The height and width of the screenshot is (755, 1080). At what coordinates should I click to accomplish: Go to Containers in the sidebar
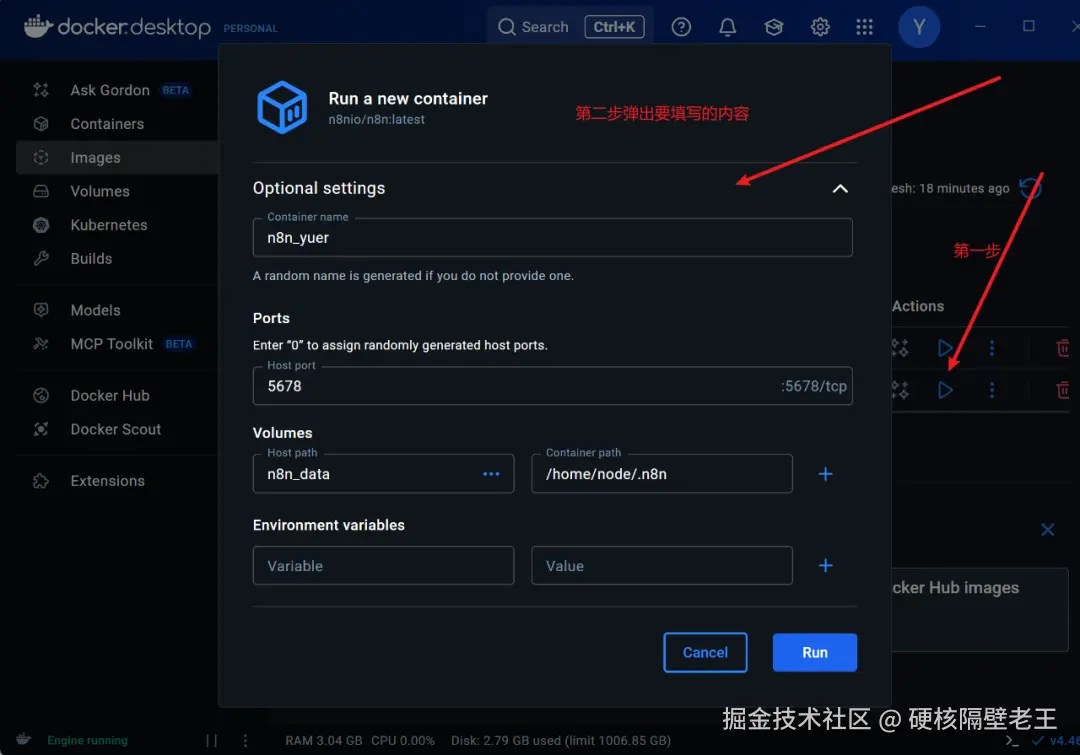pyautogui.click(x=107, y=124)
